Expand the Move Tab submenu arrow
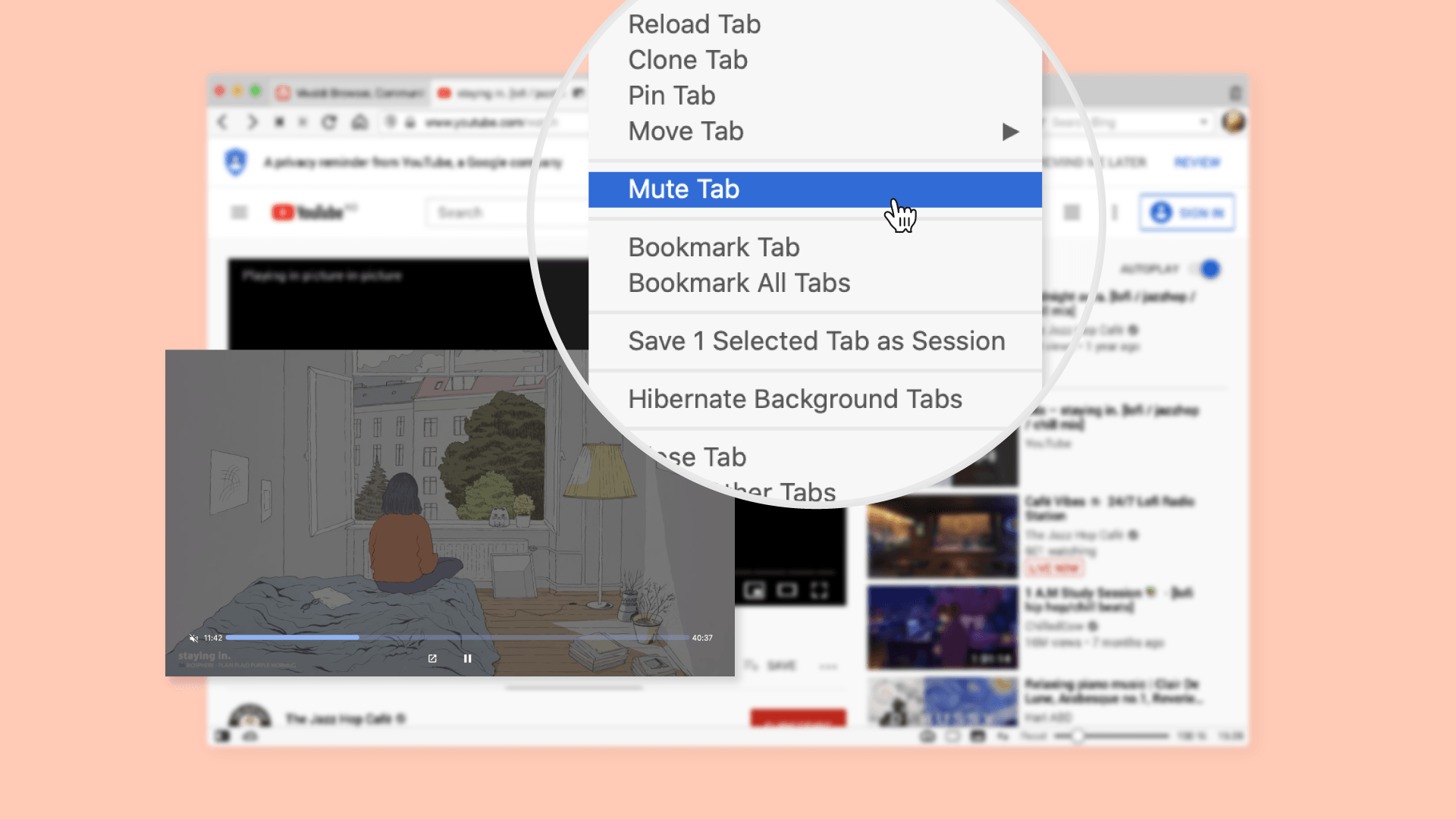Screen dimensions: 1456x819 click(x=1009, y=132)
